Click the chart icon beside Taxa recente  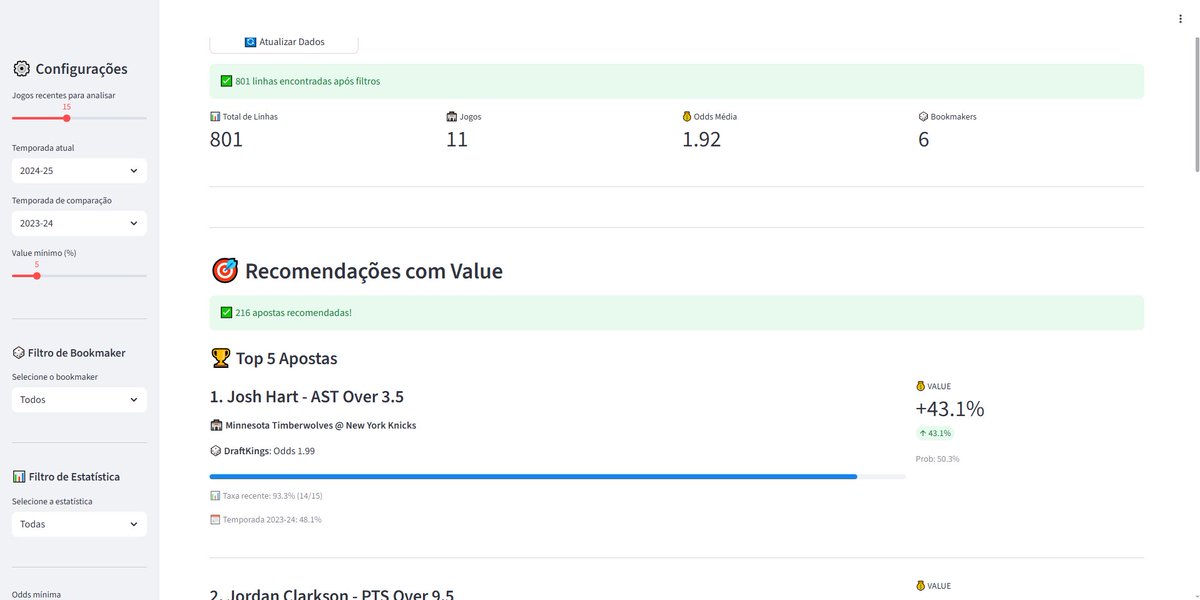tap(215, 496)
